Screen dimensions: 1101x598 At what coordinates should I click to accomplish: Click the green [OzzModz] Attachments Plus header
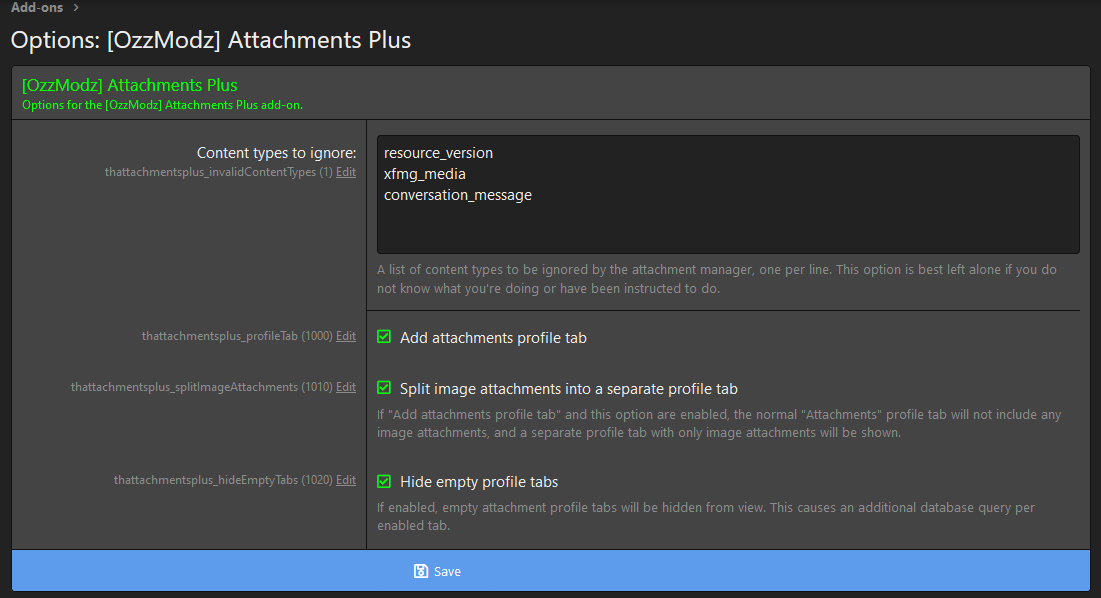pos(130,85)
